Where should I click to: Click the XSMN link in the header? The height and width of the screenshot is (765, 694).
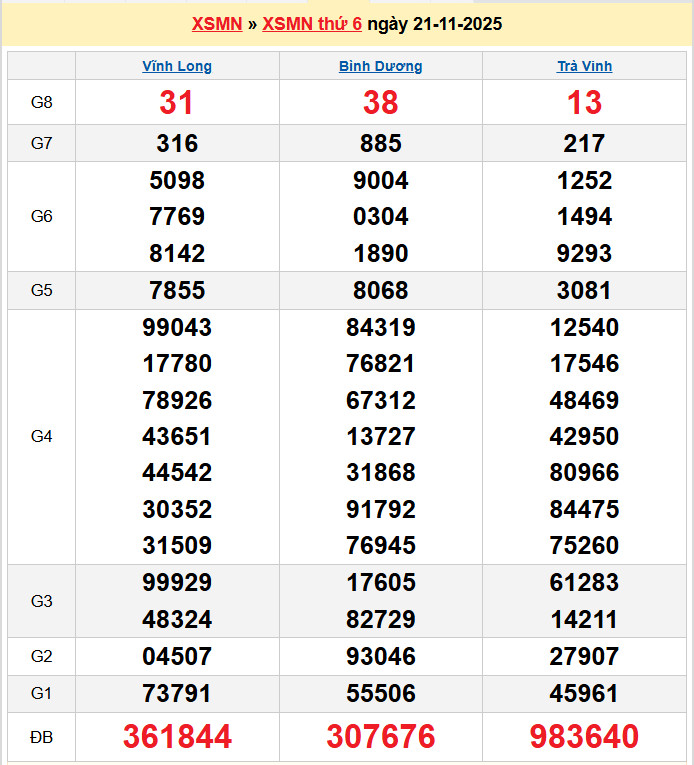tap(216, 24)
